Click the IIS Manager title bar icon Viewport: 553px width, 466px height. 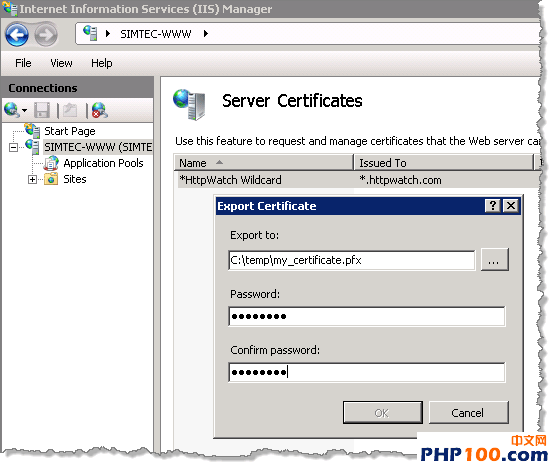point(10,8)
